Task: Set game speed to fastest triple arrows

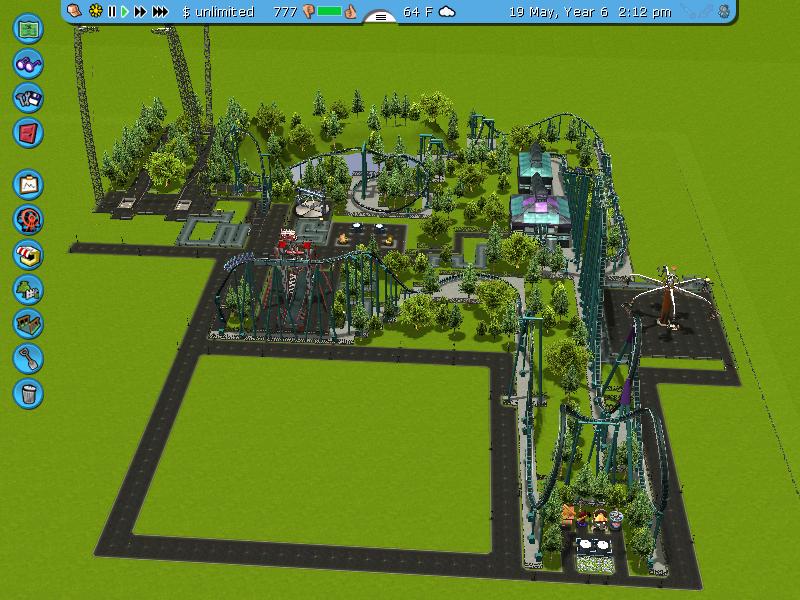Action: point(160,11)
